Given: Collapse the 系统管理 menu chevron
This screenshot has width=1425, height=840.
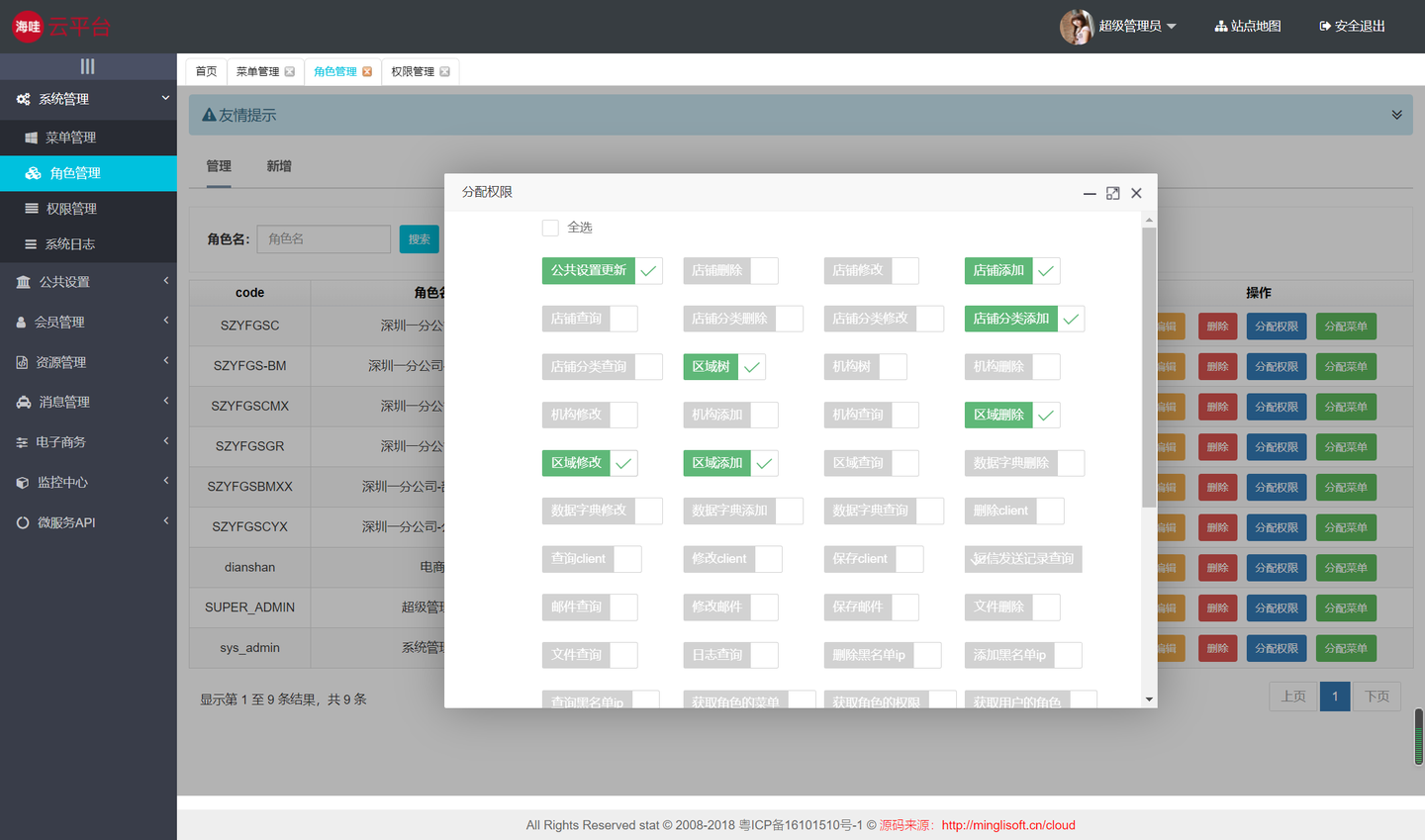Looking at the screenshot, I should pyautogui.click(x=163, y=100).
